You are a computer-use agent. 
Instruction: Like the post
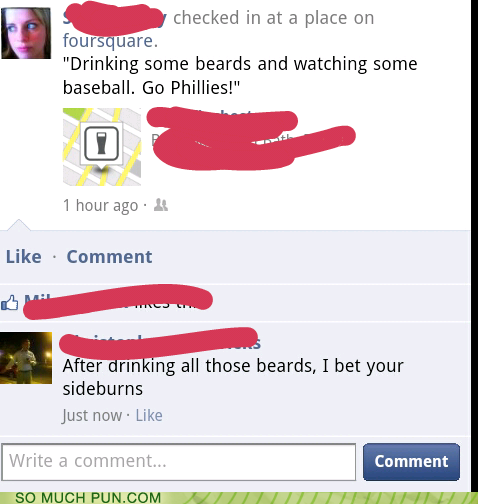pyautogui.click(x=24, y=257)
